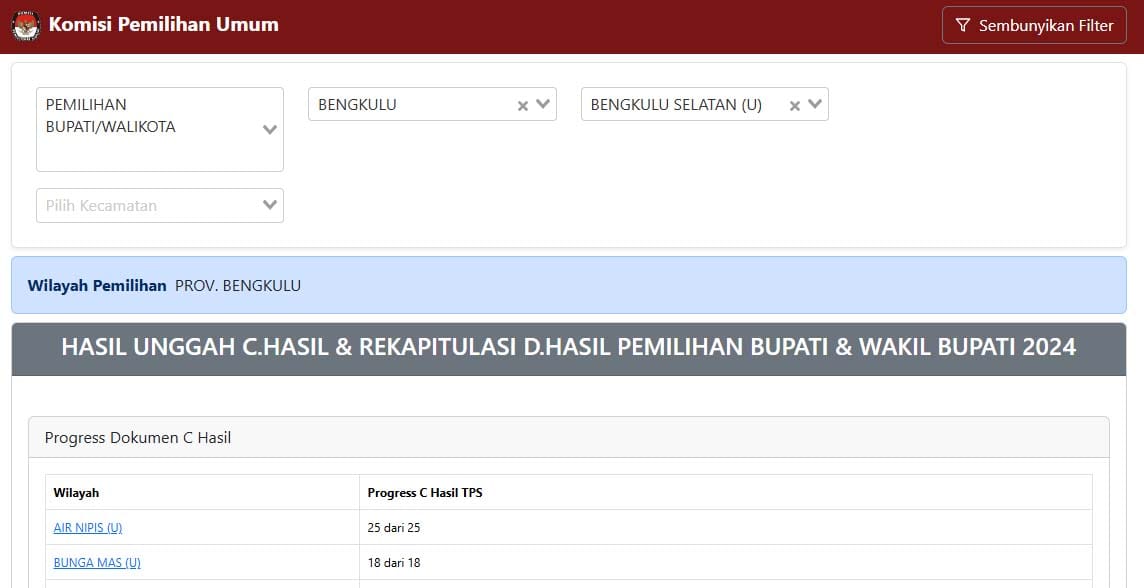Clear the BENGKULU SELATAN (U) selection
The height and width of the screenshot is (588, 1144).
[x=795, y=105]
